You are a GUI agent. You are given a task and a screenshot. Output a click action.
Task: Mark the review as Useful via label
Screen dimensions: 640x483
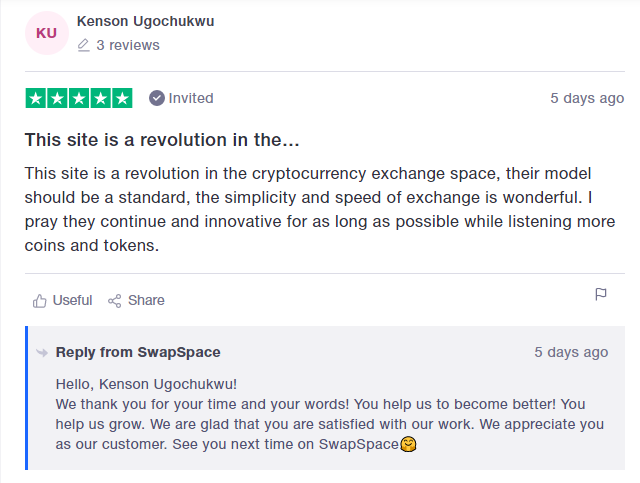(72, 300)
